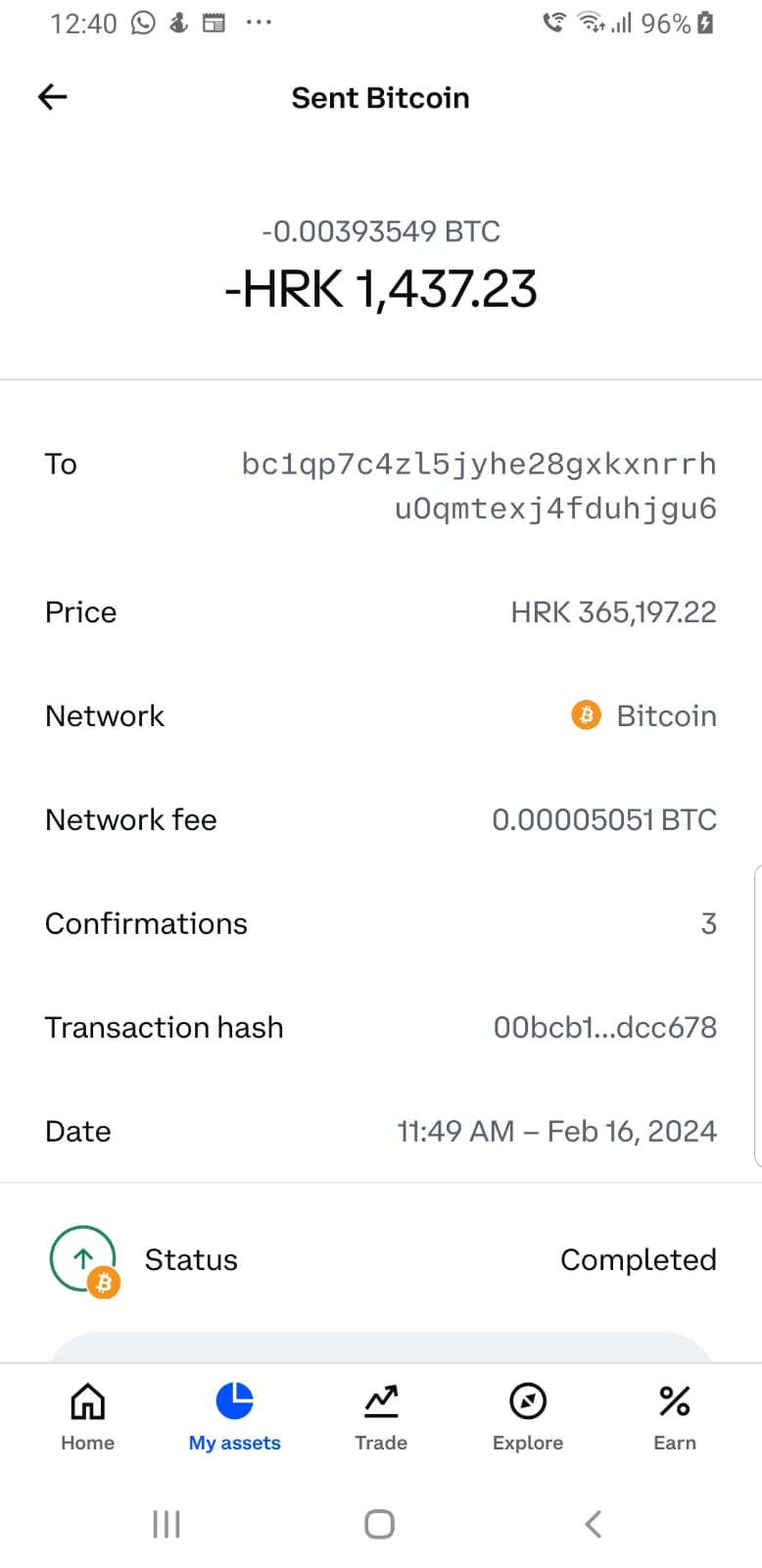Open the status bar overflow dots
This screenshot has width=762, height=1568.
[259, 23]
